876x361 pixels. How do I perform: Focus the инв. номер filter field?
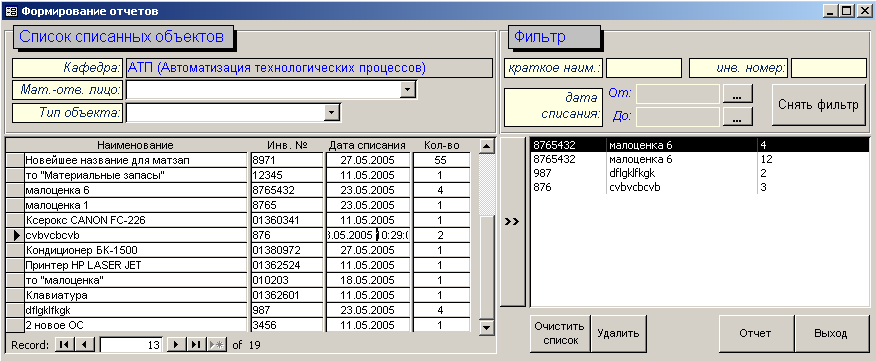(x=829, y=68)
